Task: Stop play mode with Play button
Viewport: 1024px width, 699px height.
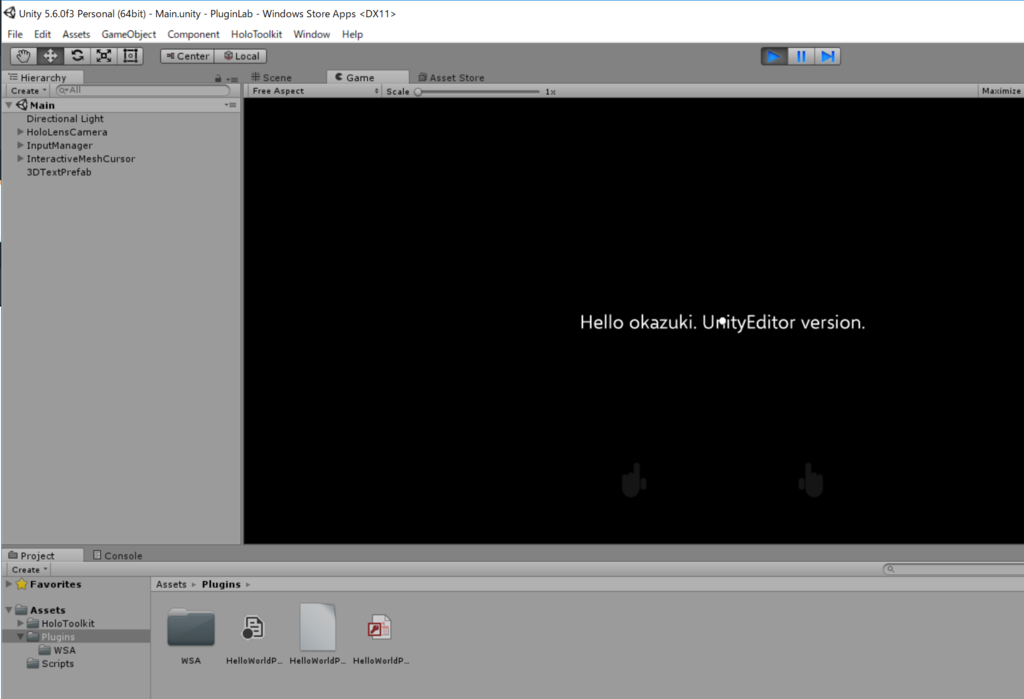Action: click(774, 56)
